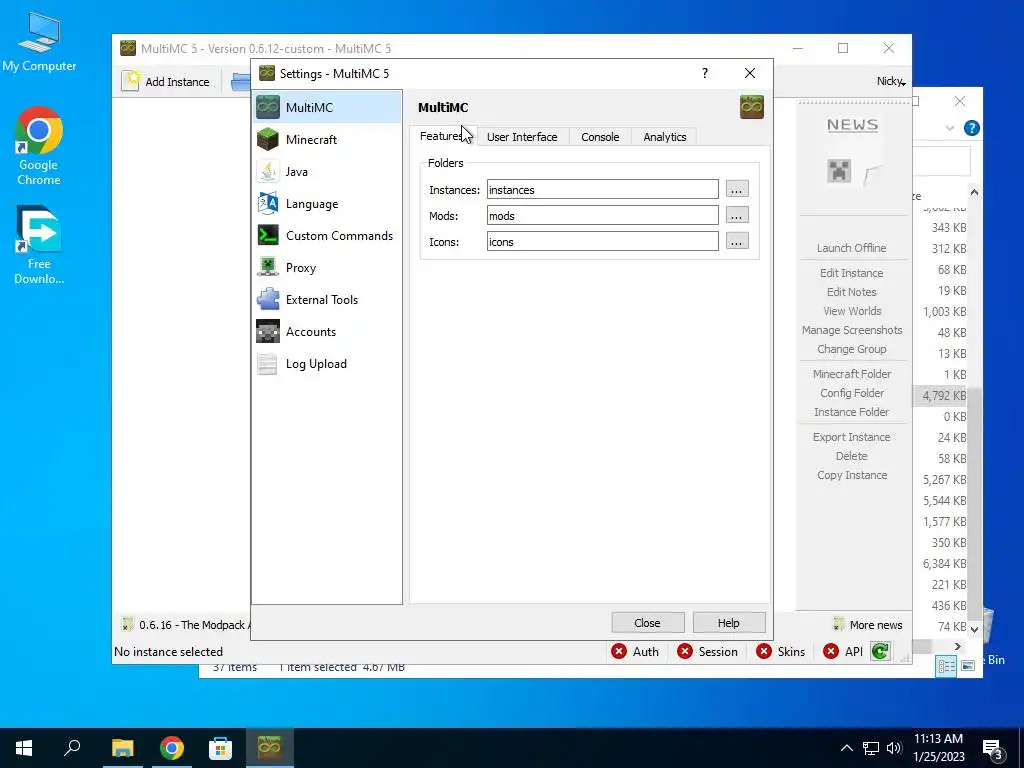This screenshot has width=1024, height=768.
Task: Open taskbar search
Action: (x=72, y=748)
